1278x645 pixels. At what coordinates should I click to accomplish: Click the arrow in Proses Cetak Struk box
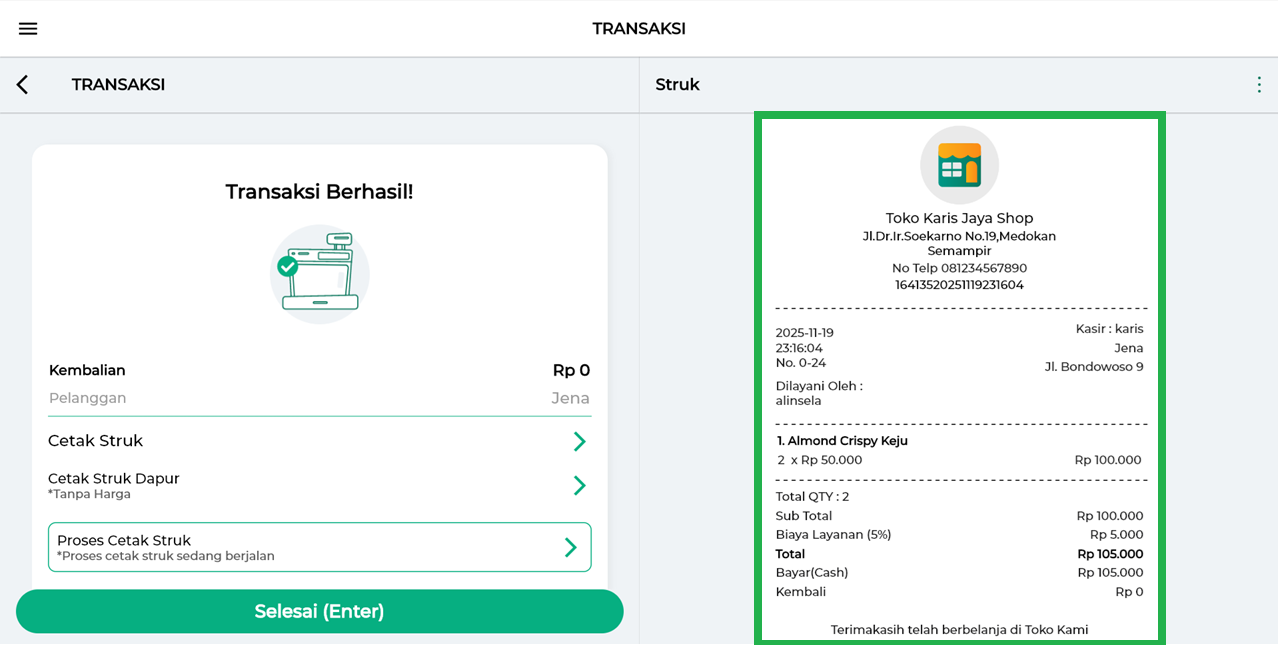point(570,547)
